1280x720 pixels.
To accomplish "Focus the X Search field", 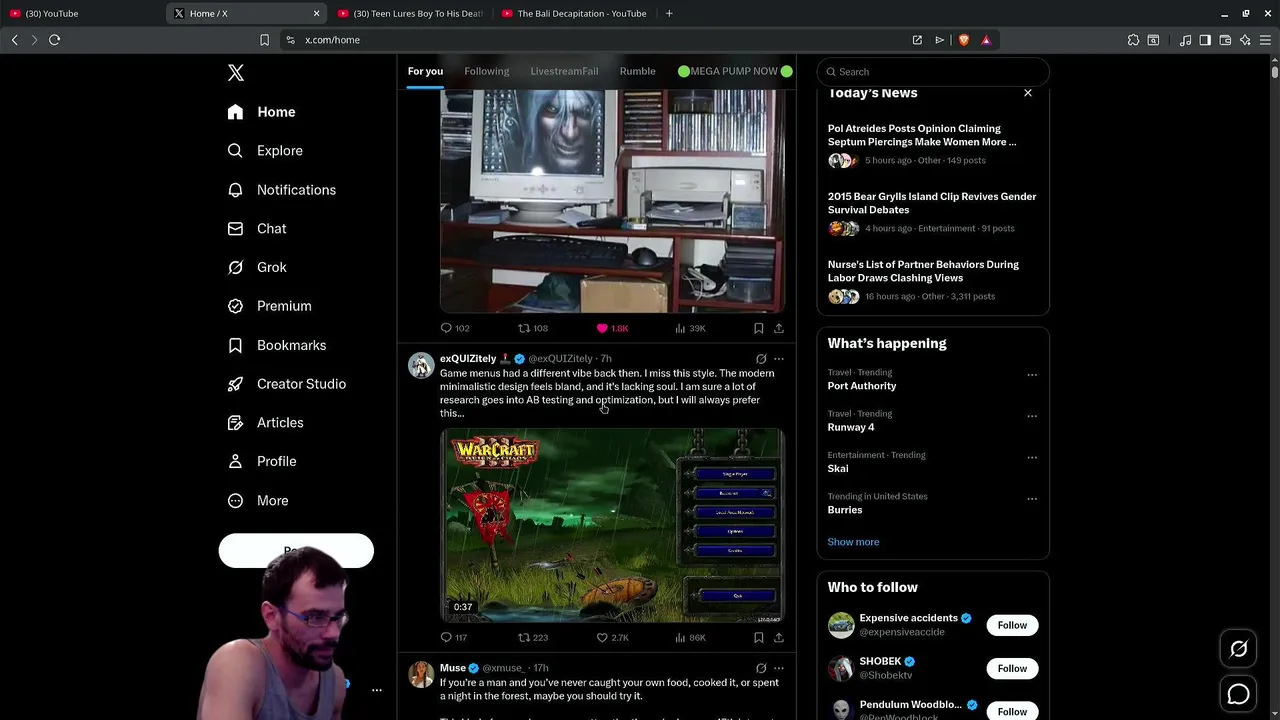I will (x=933, y=72).
